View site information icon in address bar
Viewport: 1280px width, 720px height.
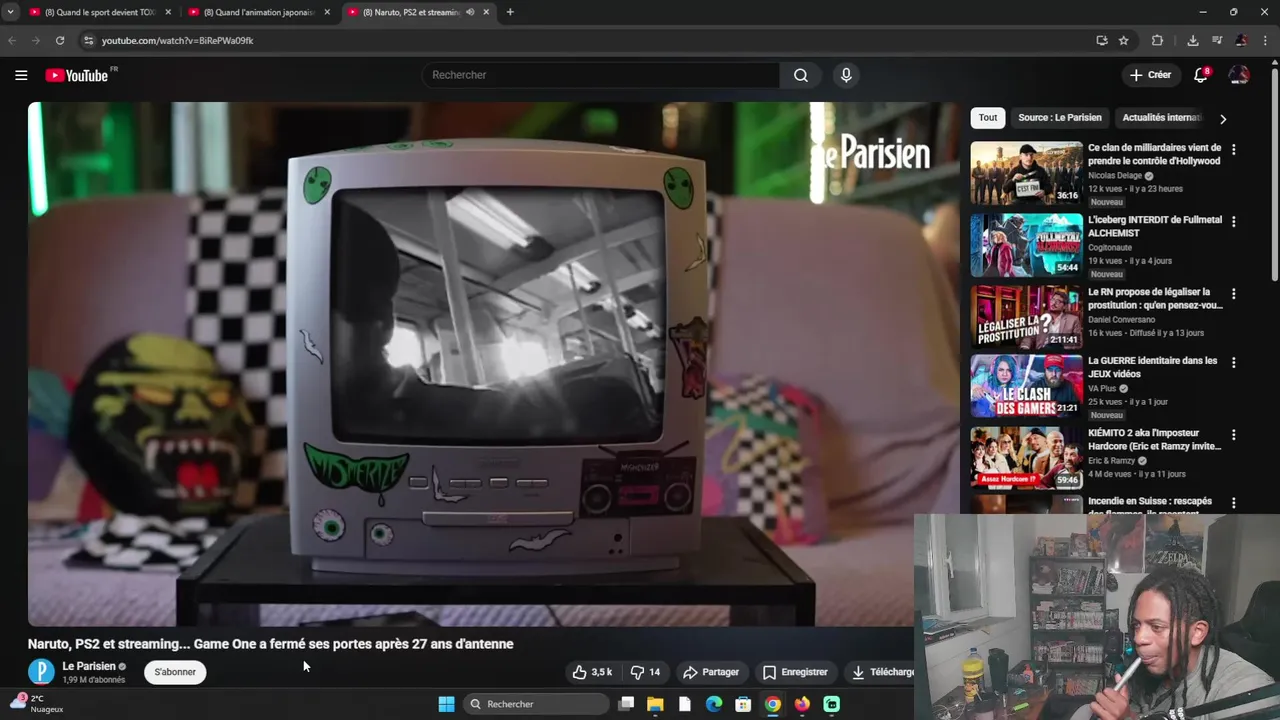pos(88,40)
